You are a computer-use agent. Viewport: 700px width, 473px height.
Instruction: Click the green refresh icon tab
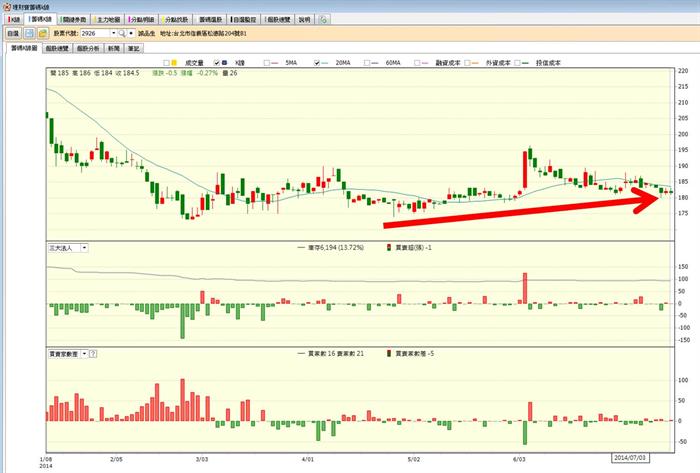pyautogui.click(x=323, y=20)
